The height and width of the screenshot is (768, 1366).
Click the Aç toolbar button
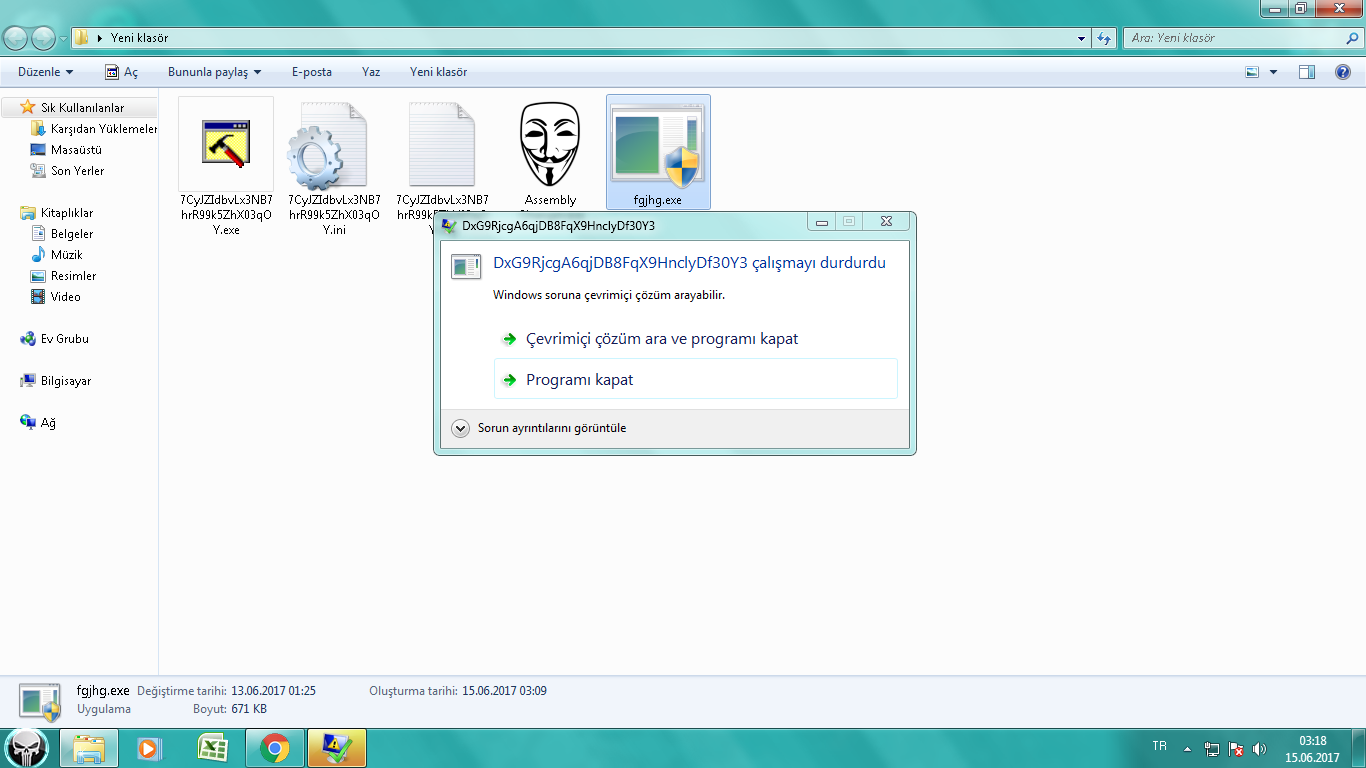pyautogui.click(x=122, y=72)
